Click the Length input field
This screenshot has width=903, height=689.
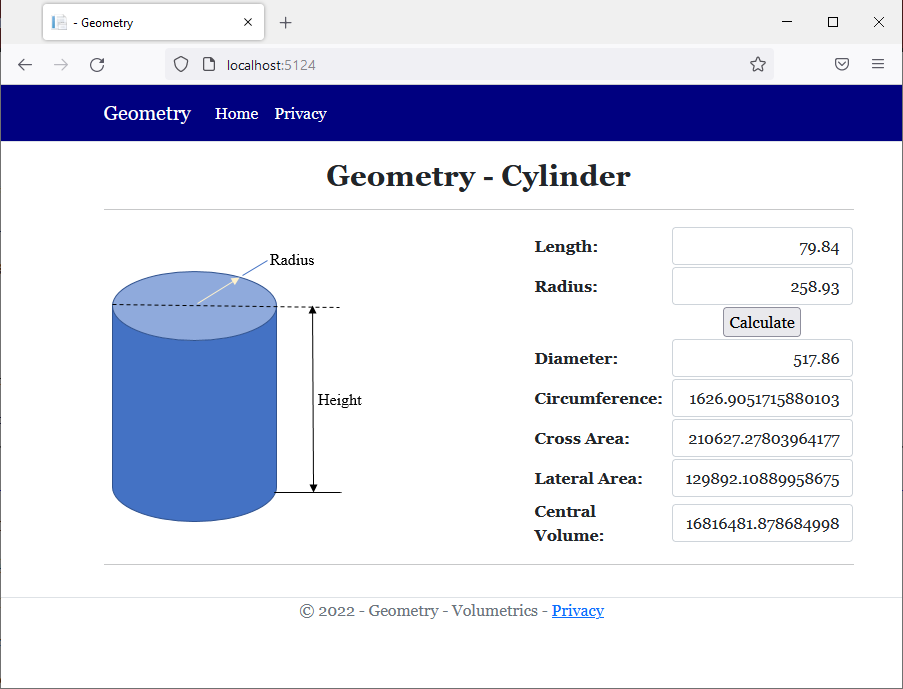point(762,247)
